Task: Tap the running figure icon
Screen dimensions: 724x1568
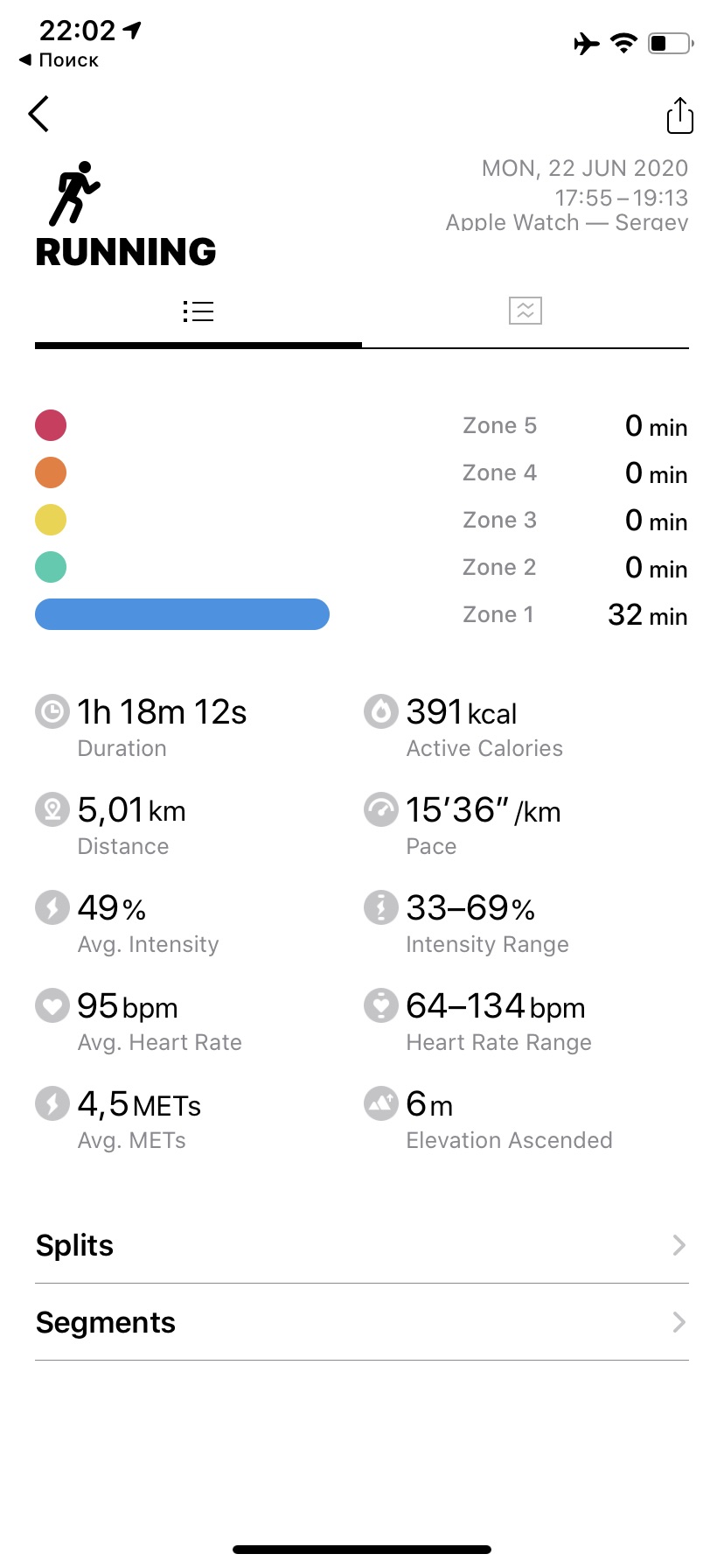Action: (74, 192)
